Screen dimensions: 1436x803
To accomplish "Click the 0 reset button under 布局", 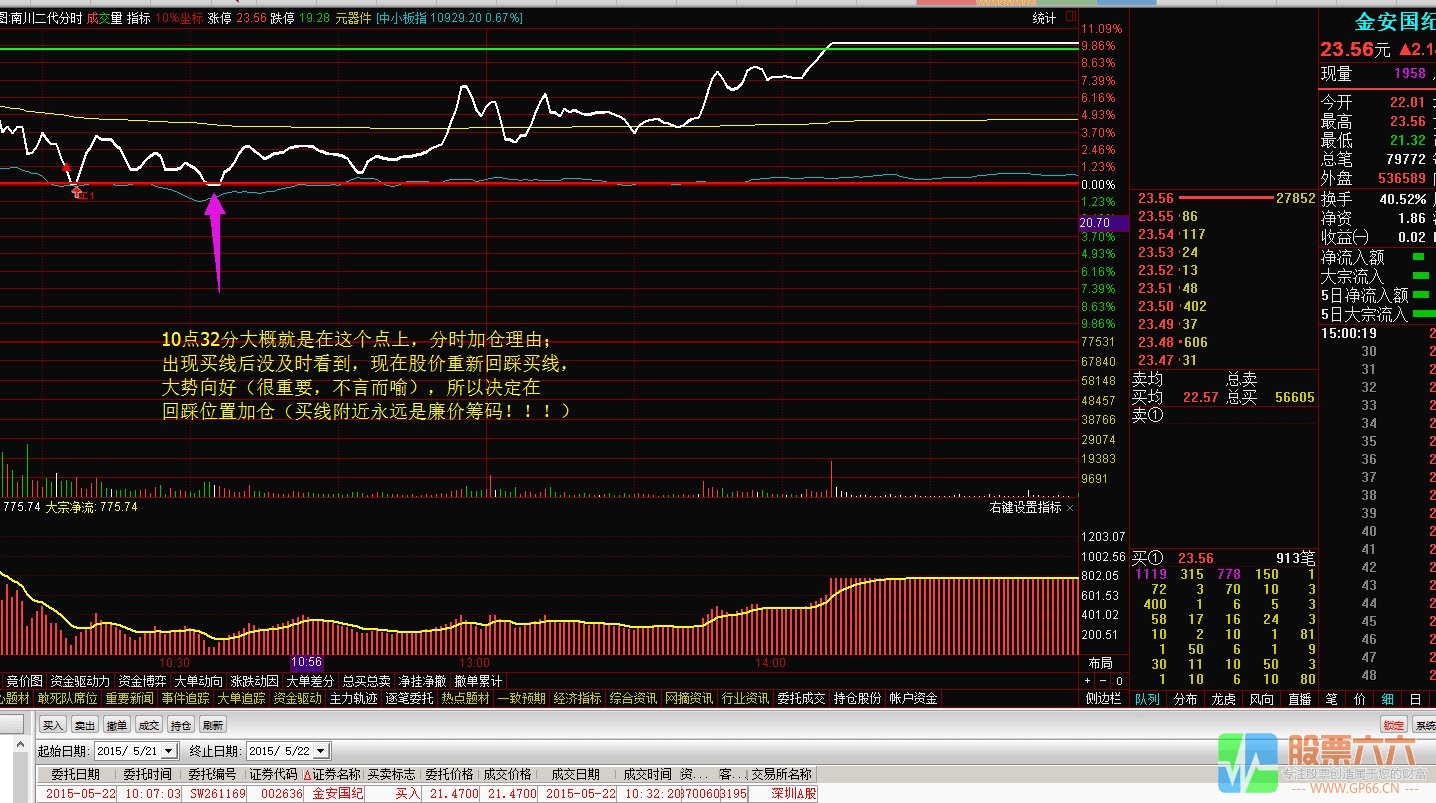I will point(1120,681).
